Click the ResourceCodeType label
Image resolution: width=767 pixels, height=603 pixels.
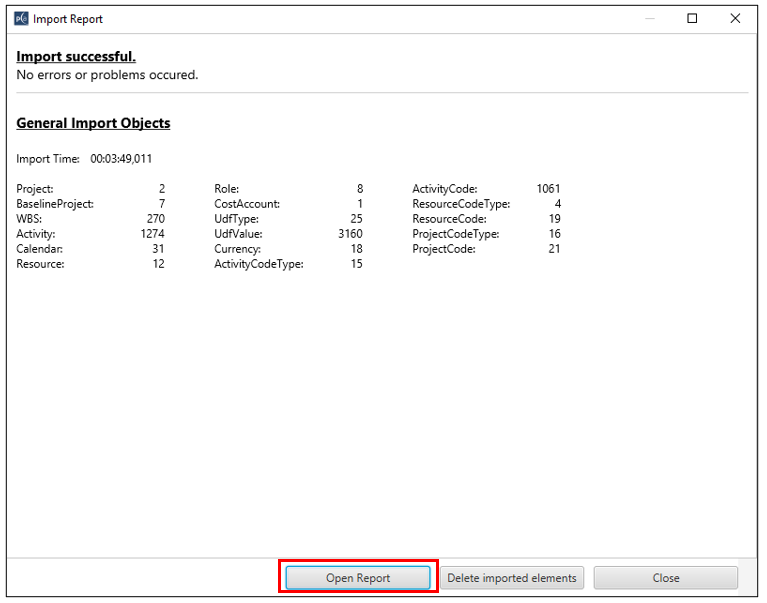coord(461,204)
